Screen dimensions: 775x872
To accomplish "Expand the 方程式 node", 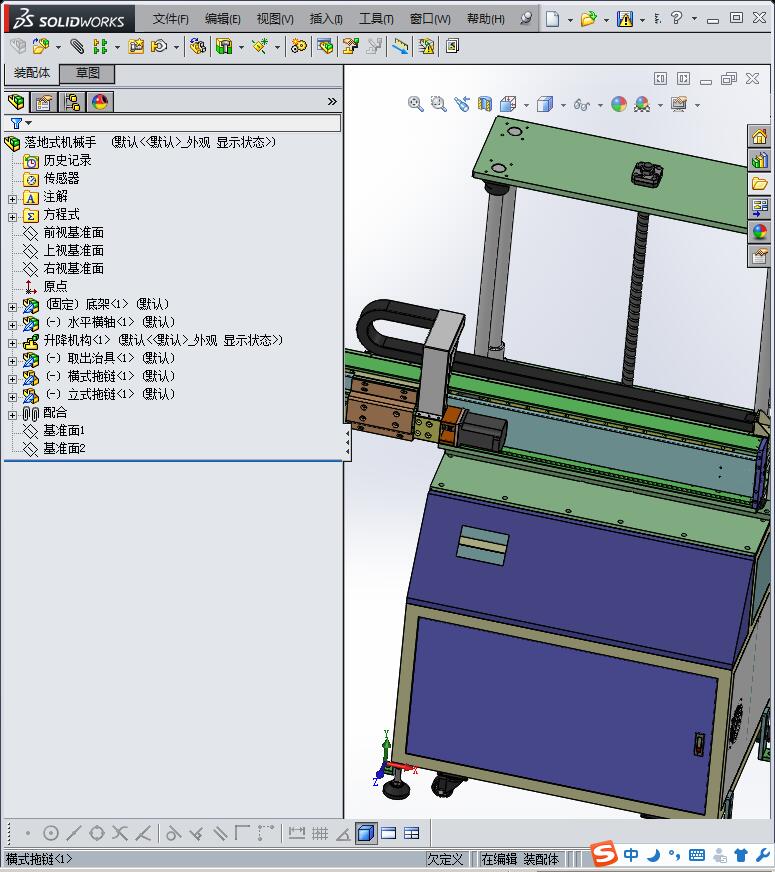I will pos(13,217).
